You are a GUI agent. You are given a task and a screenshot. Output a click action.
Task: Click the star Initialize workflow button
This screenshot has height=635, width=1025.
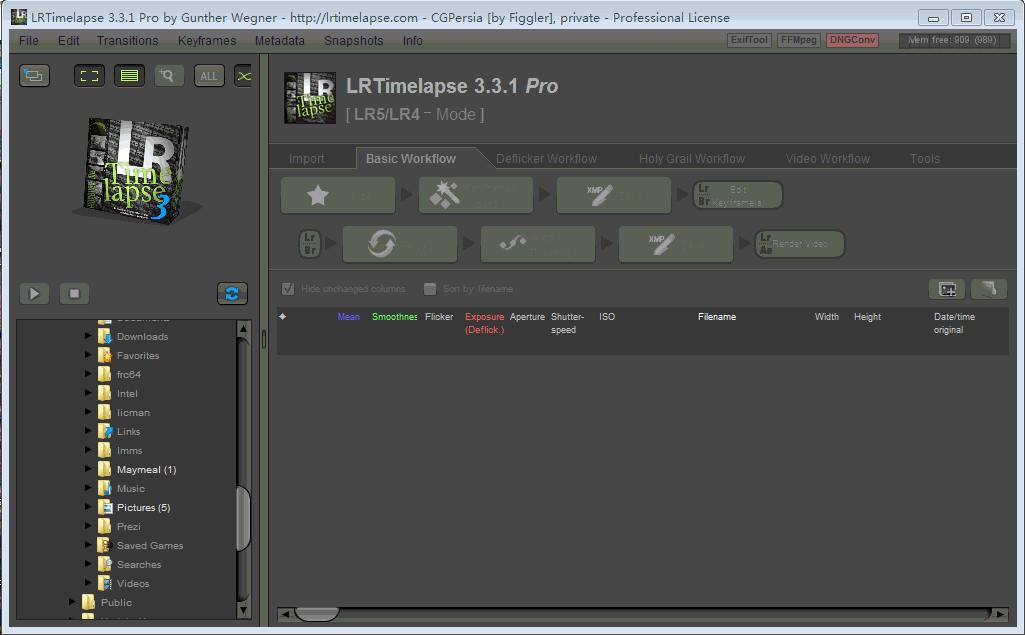(x=338, y=195)
